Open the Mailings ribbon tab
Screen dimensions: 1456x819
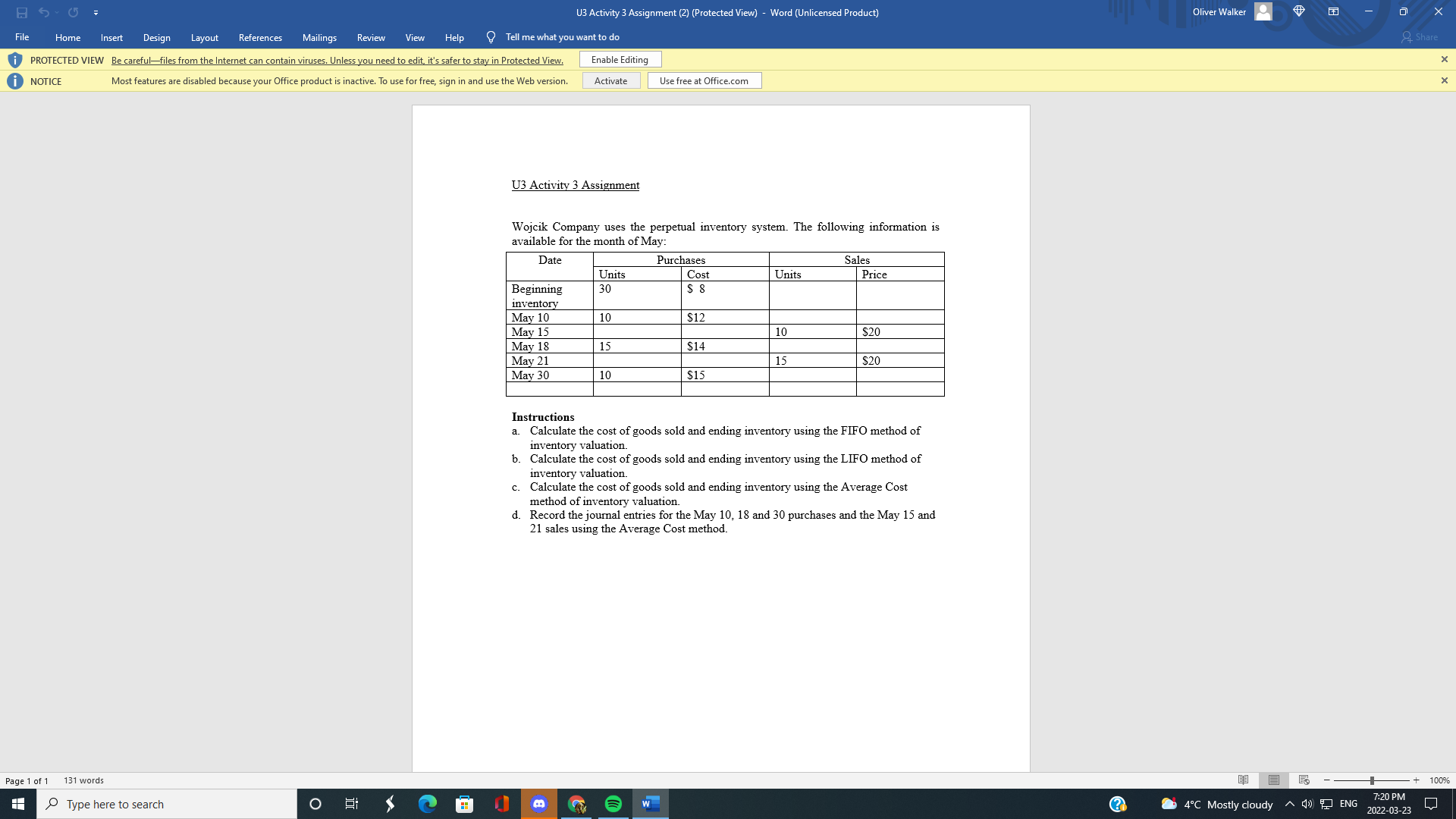(x=319, y=36)
